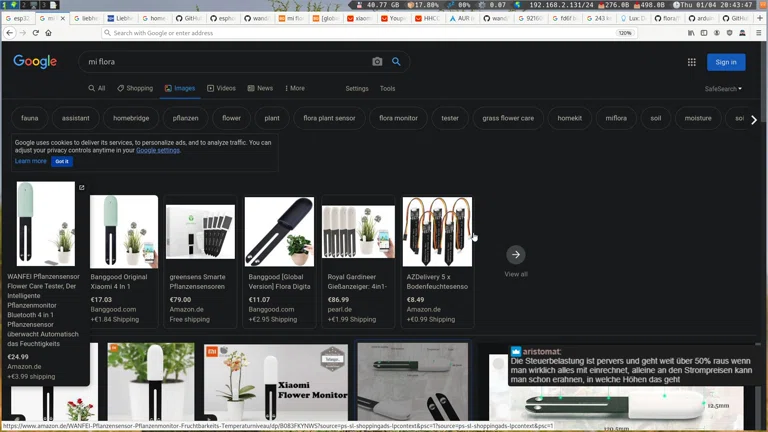The image size is (768, 432).
Task: Go back in browser history
Action: click(x=10, y=33)
